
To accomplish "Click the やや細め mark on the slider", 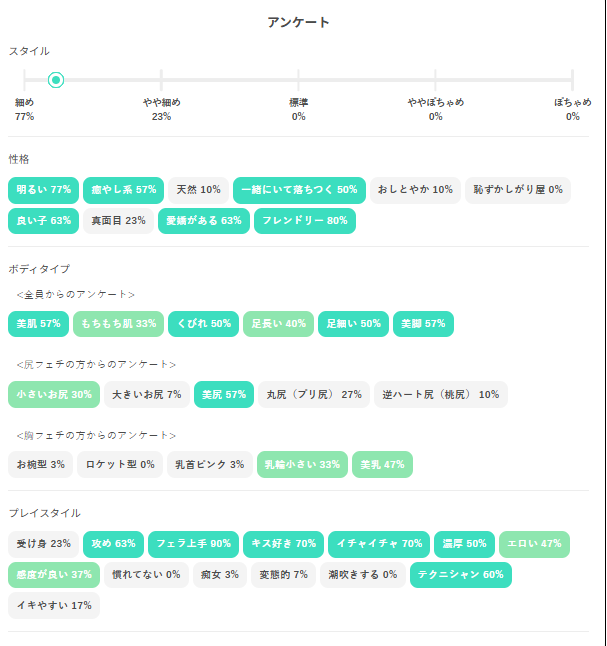I will (161, 80).
